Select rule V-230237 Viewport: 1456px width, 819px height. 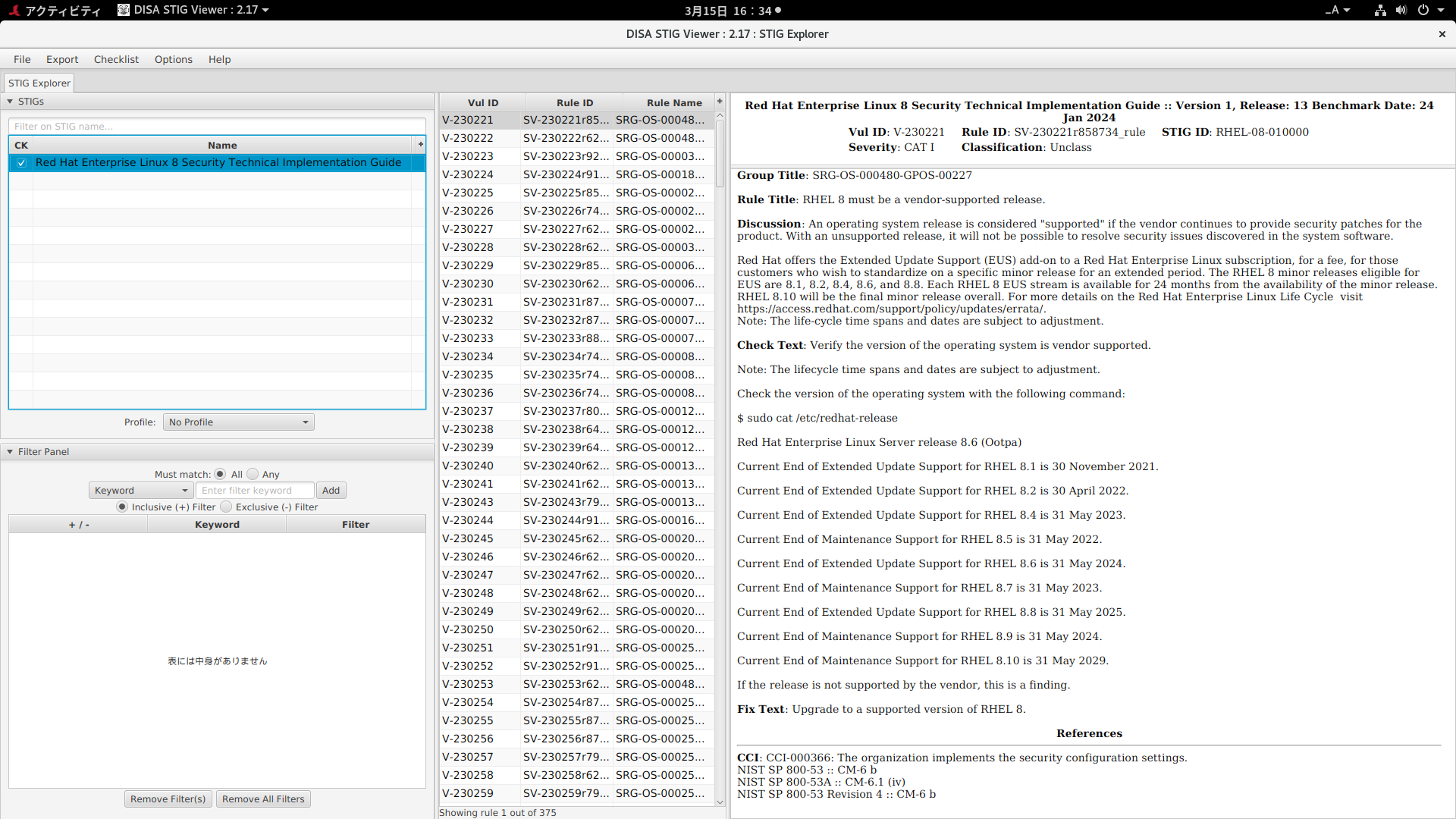point(577,411)
